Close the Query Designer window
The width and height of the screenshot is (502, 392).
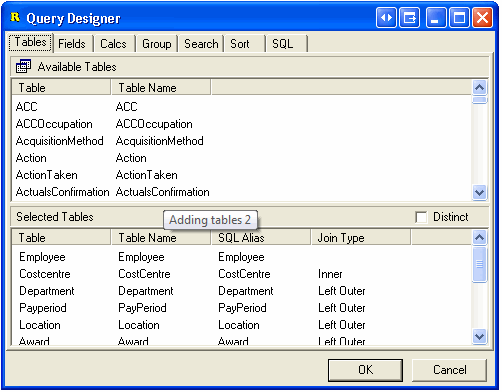482,17
